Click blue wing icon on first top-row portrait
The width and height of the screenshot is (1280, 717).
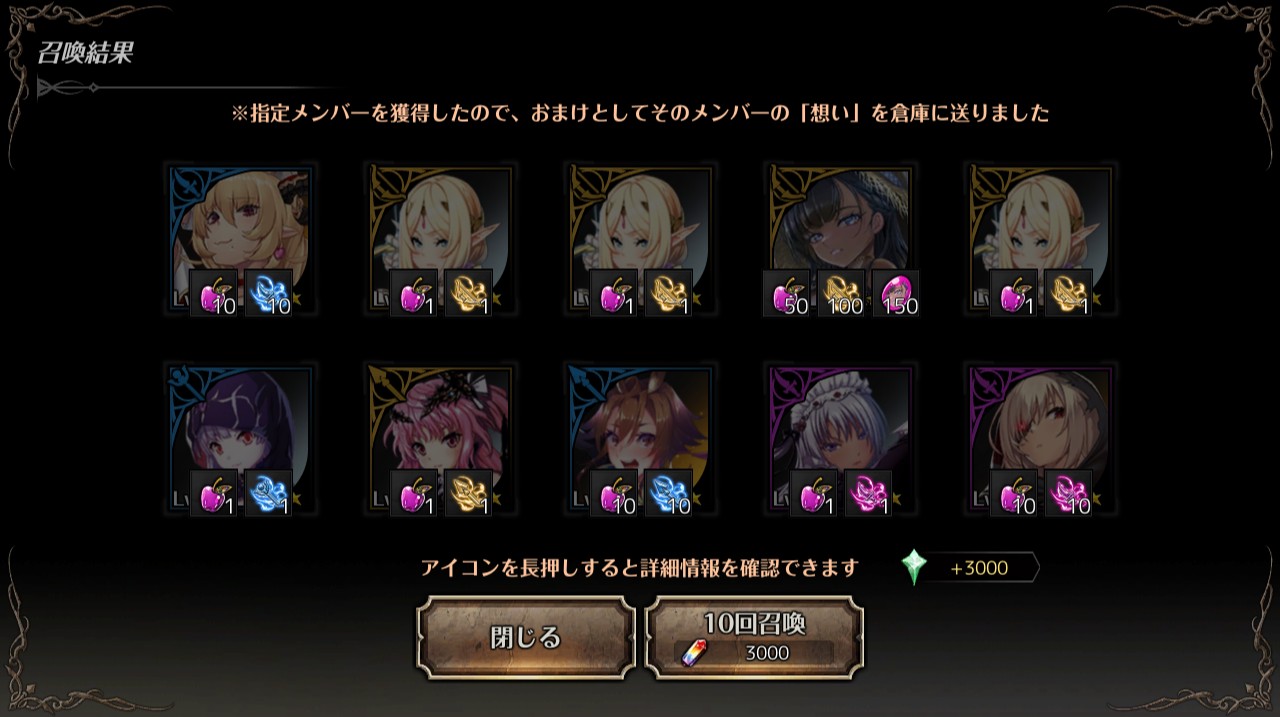pyautogui.click(x=268, y=294)
